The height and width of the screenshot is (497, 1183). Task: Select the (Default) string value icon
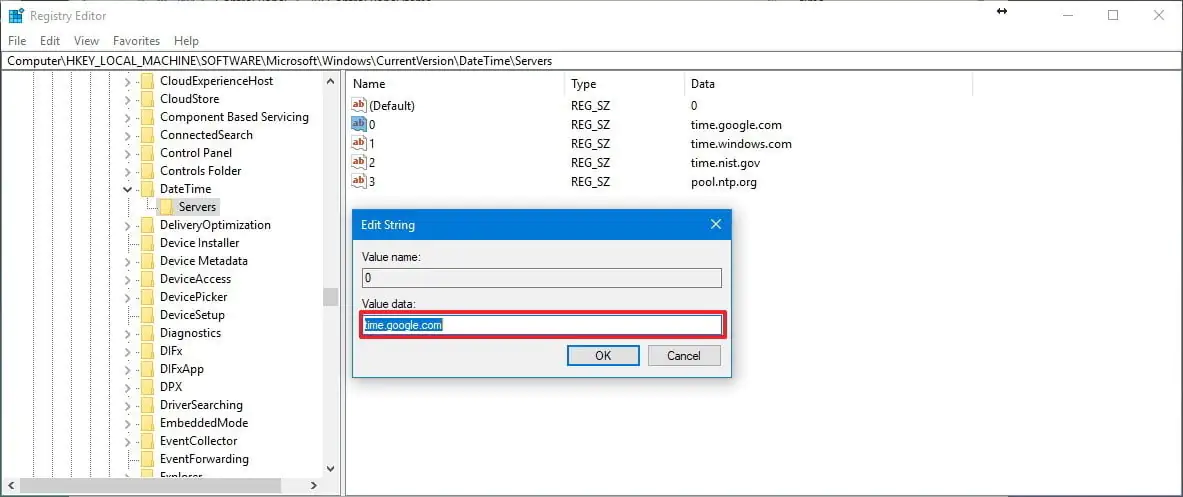(360, 106)
